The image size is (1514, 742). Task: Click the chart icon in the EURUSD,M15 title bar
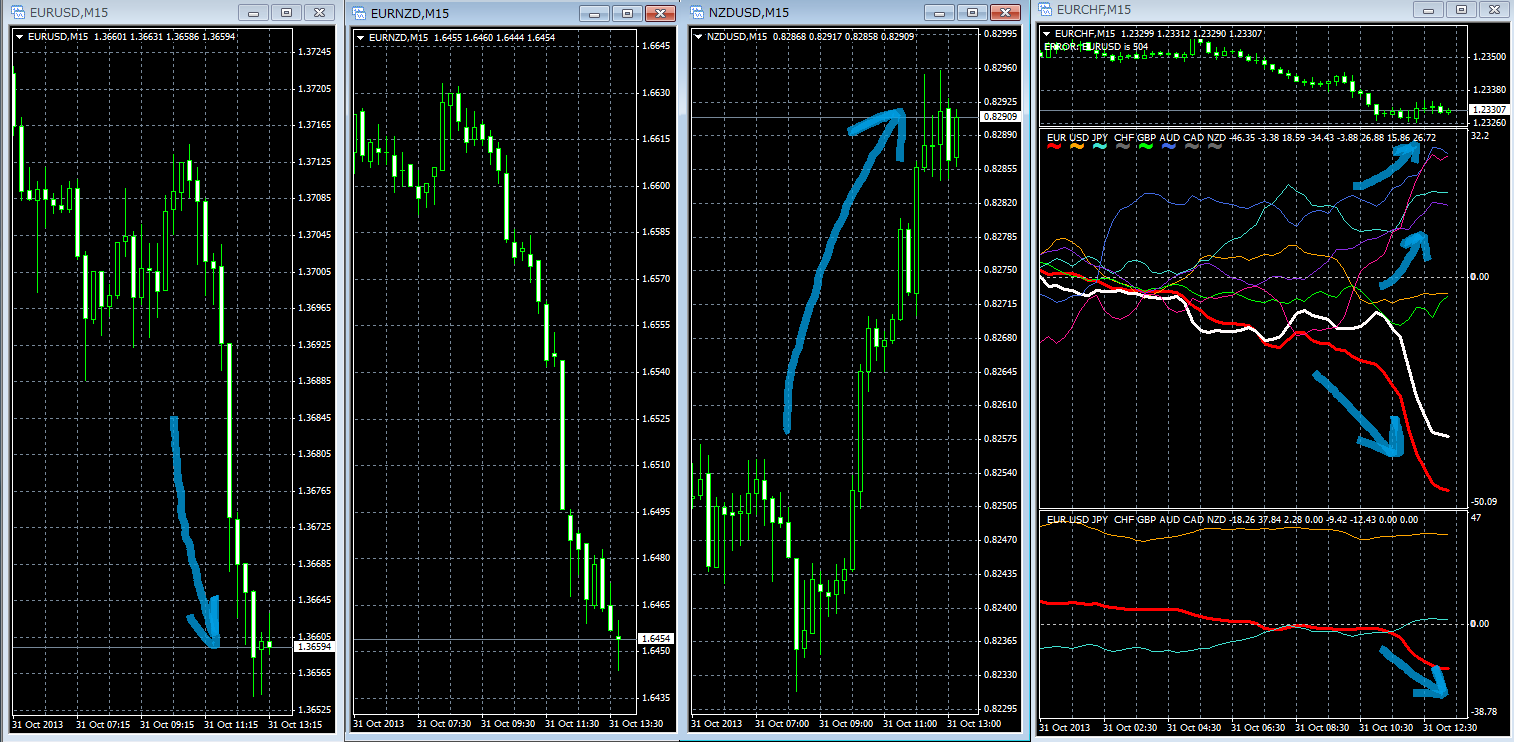tap(18, 12)
